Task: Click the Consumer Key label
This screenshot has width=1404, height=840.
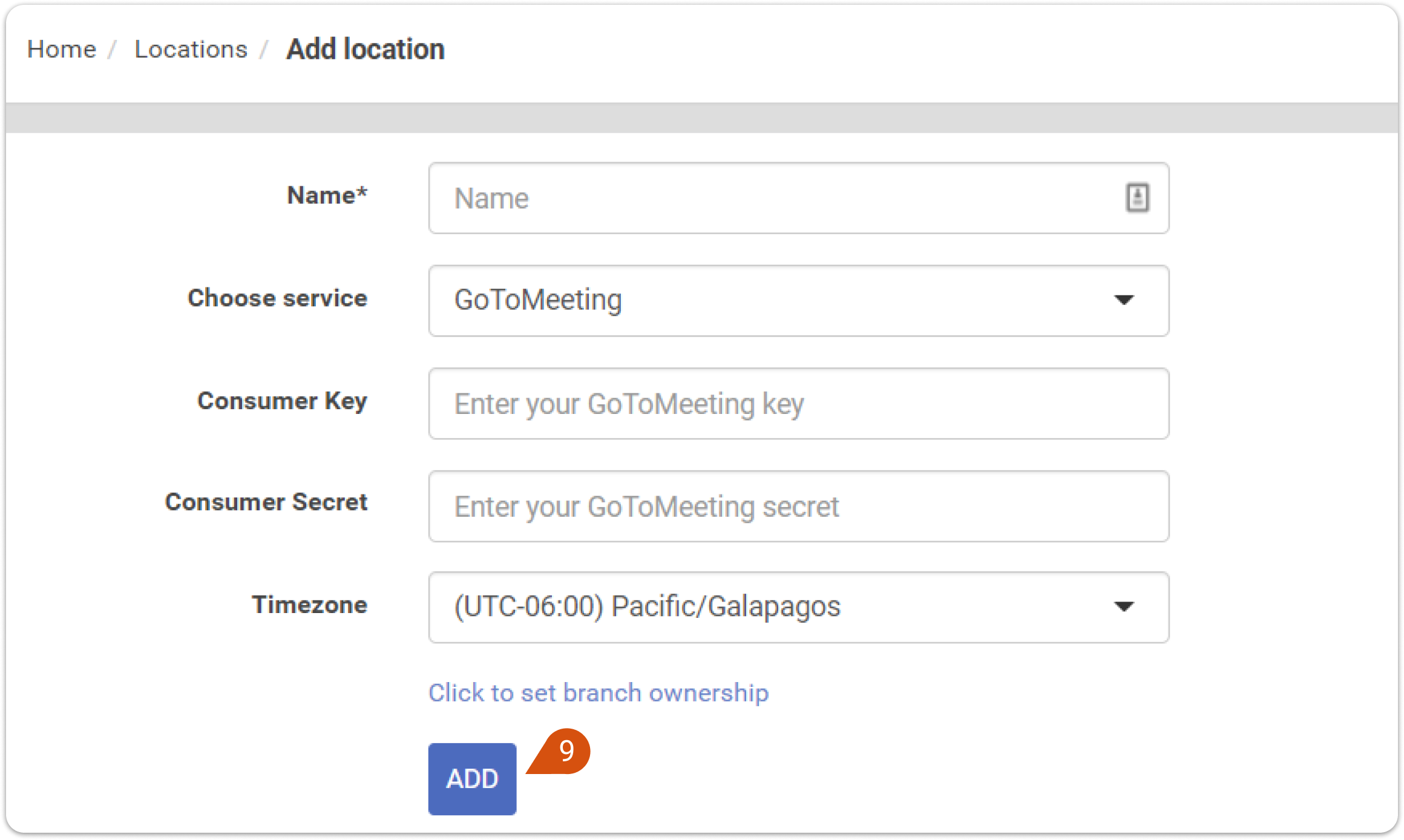Action: click(x=282, y=401)
